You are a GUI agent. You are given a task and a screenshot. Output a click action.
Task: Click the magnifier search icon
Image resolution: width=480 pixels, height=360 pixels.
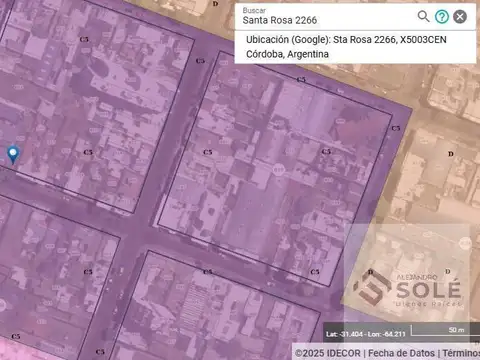(423, 16)
